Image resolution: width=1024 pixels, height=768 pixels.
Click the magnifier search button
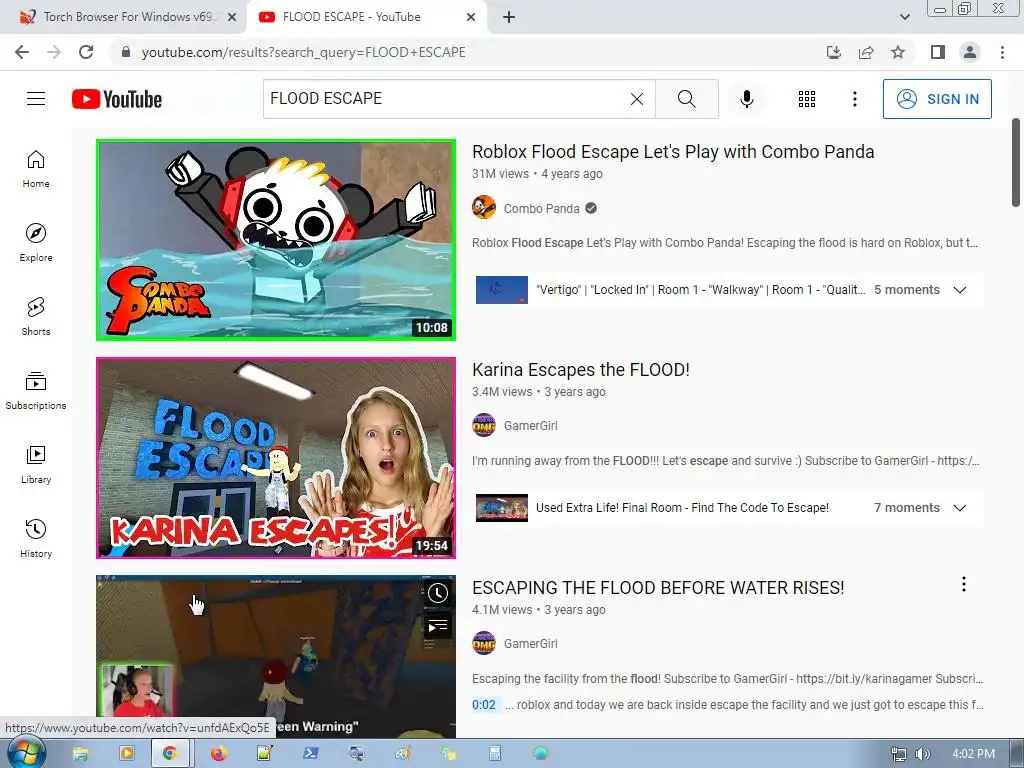pyautogui.click(x=686, y=99)
